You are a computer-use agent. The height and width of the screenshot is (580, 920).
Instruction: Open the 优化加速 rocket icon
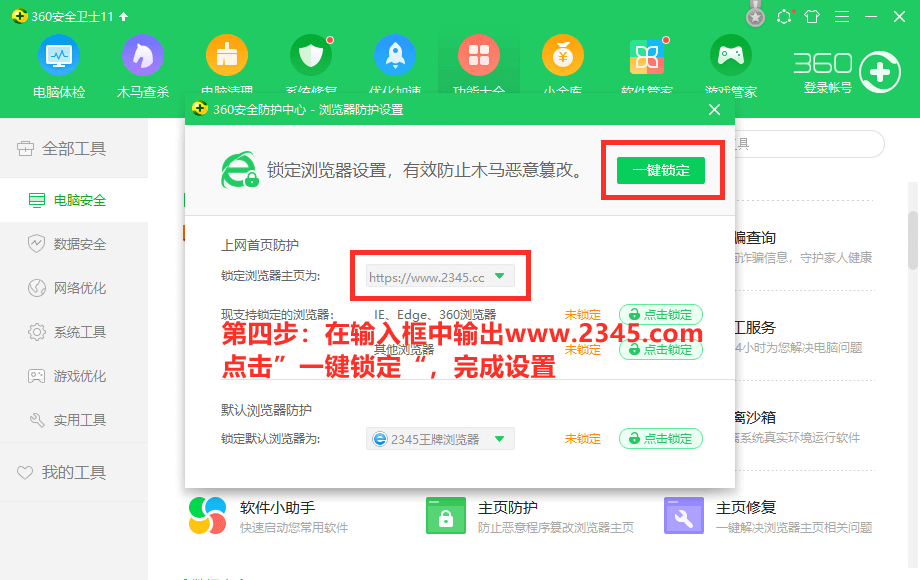[x=395, y=56]
